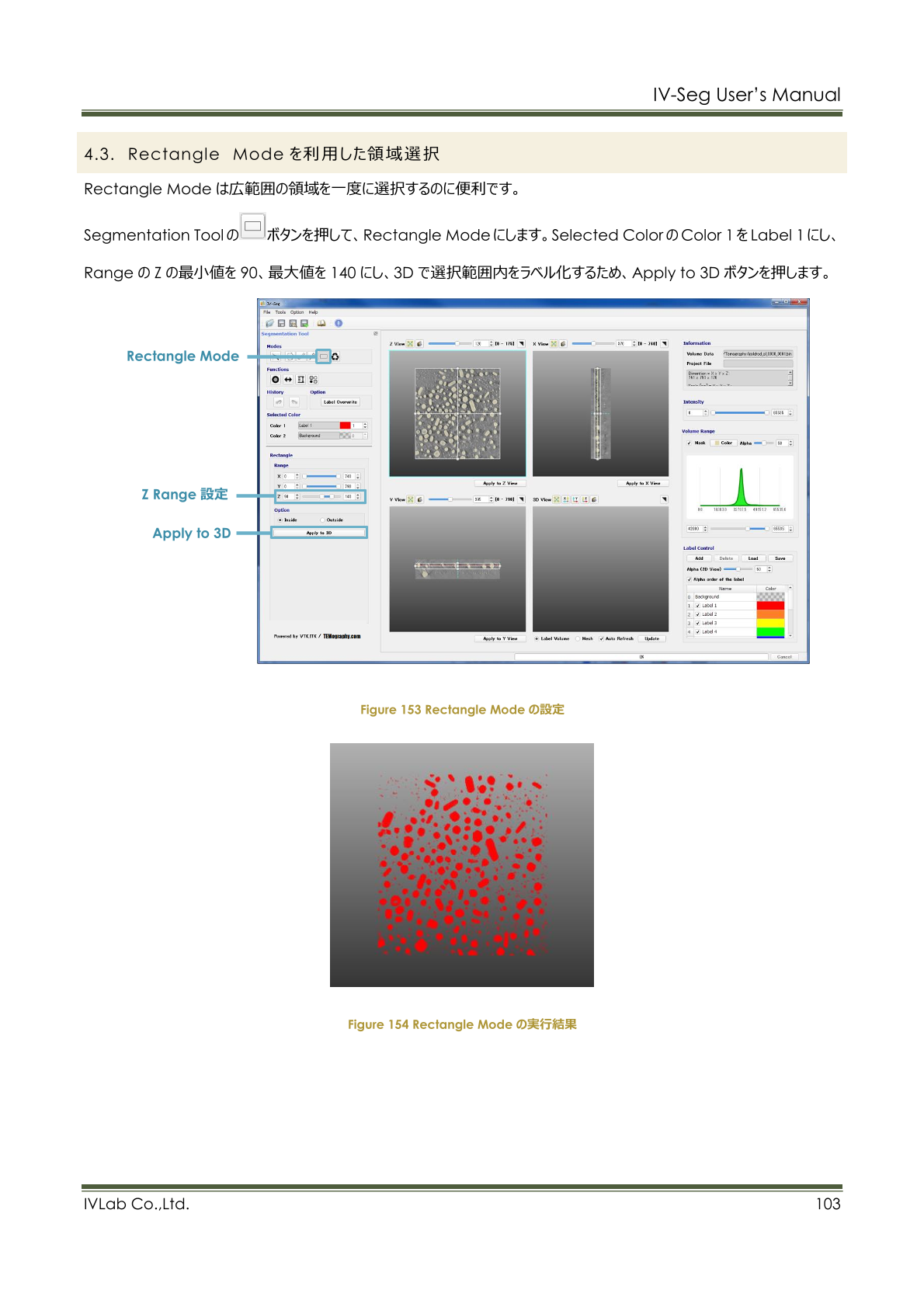The image size is (924, 1307).
Task: Expand the Z View corner arrow
Action: point(522,343)
